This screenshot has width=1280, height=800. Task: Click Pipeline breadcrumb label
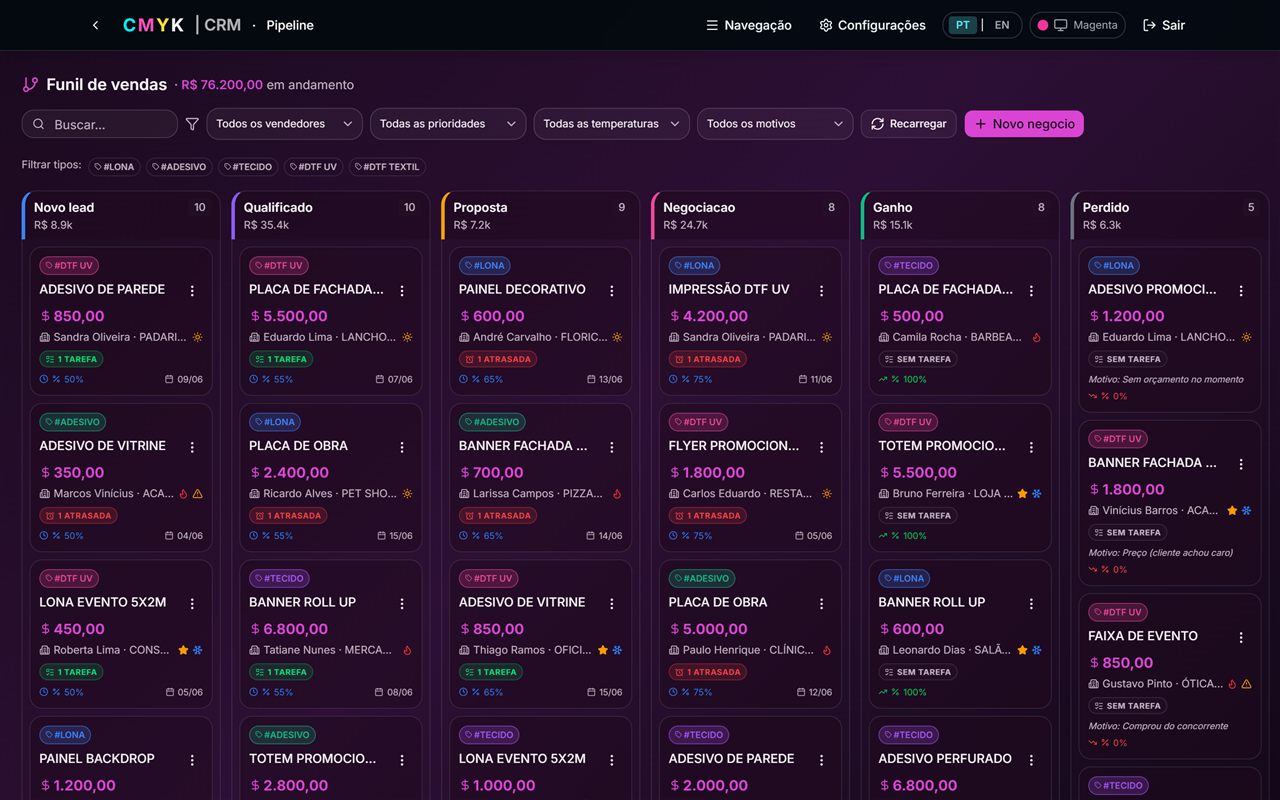pyautogui.click(x=290, y=25)
